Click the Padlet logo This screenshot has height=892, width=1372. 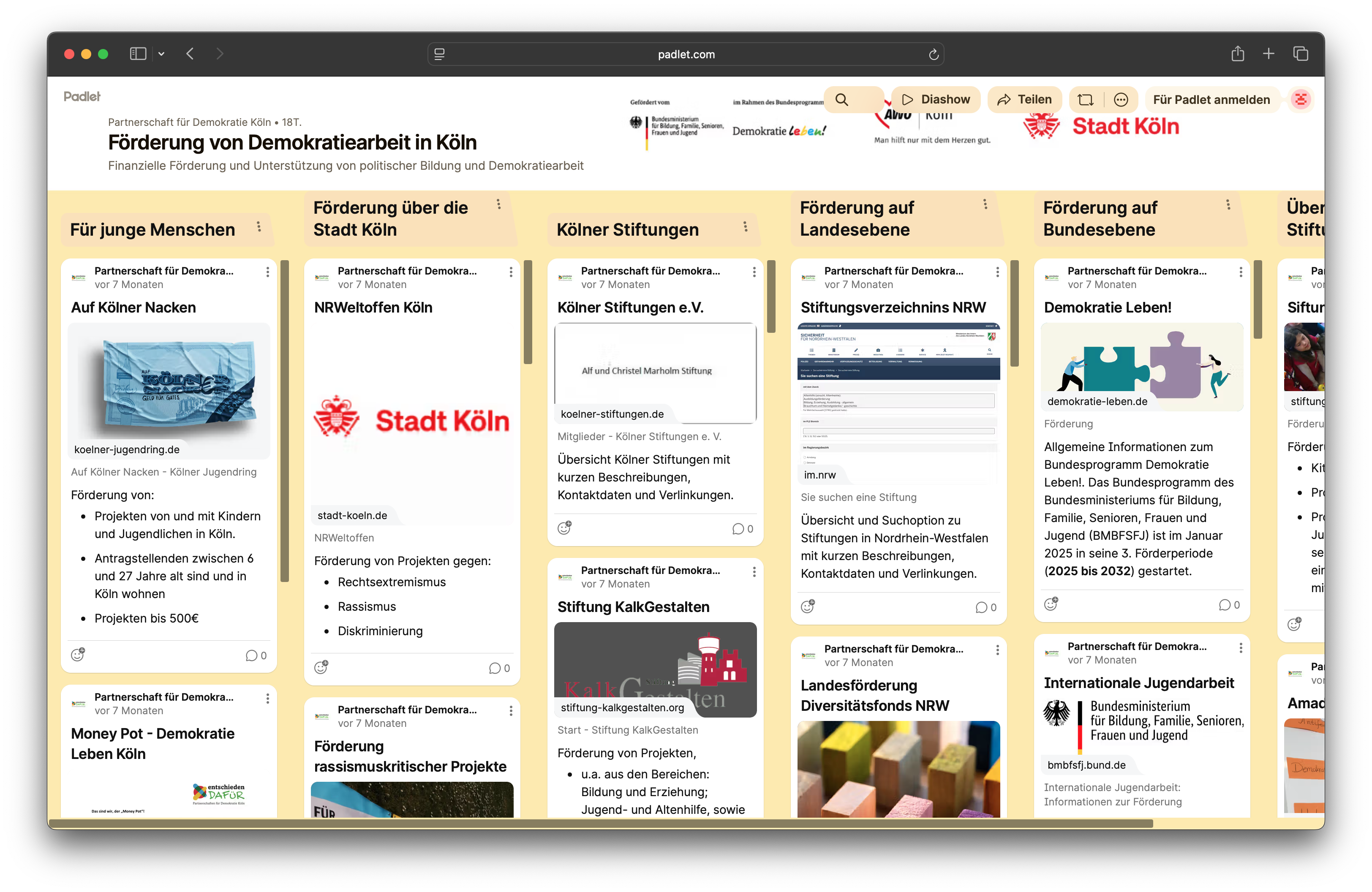coord(82,96)
